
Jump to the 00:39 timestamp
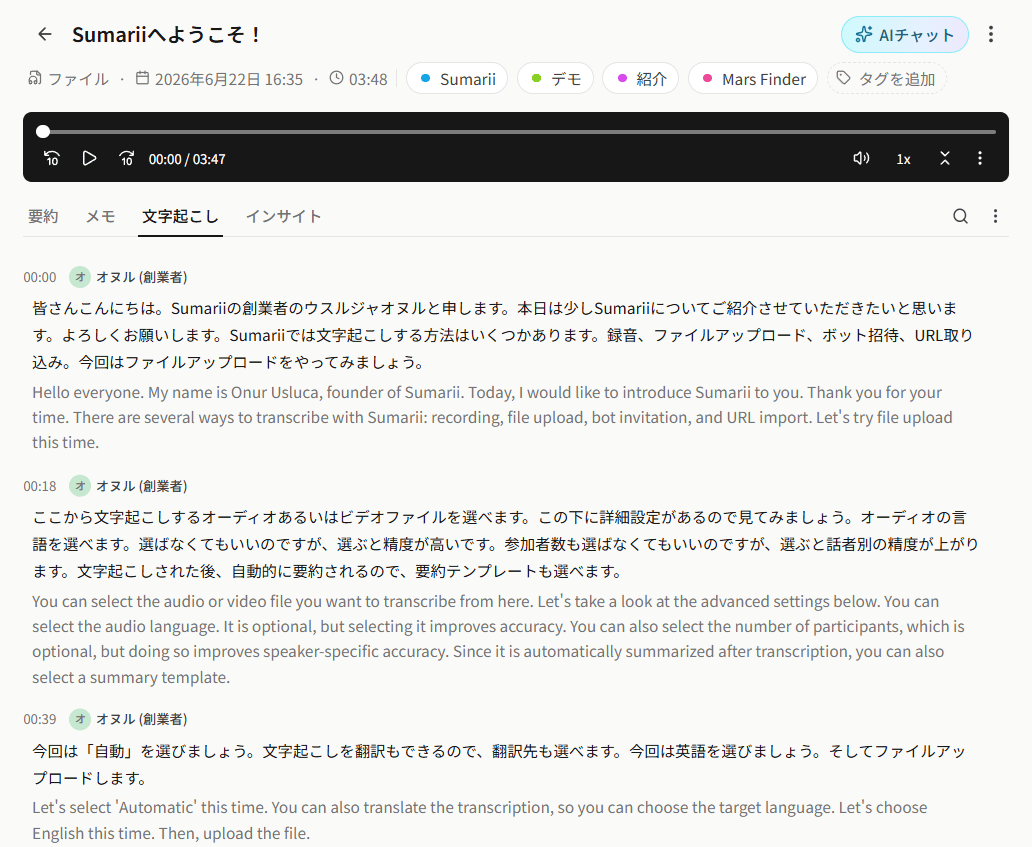click(40, 719)
